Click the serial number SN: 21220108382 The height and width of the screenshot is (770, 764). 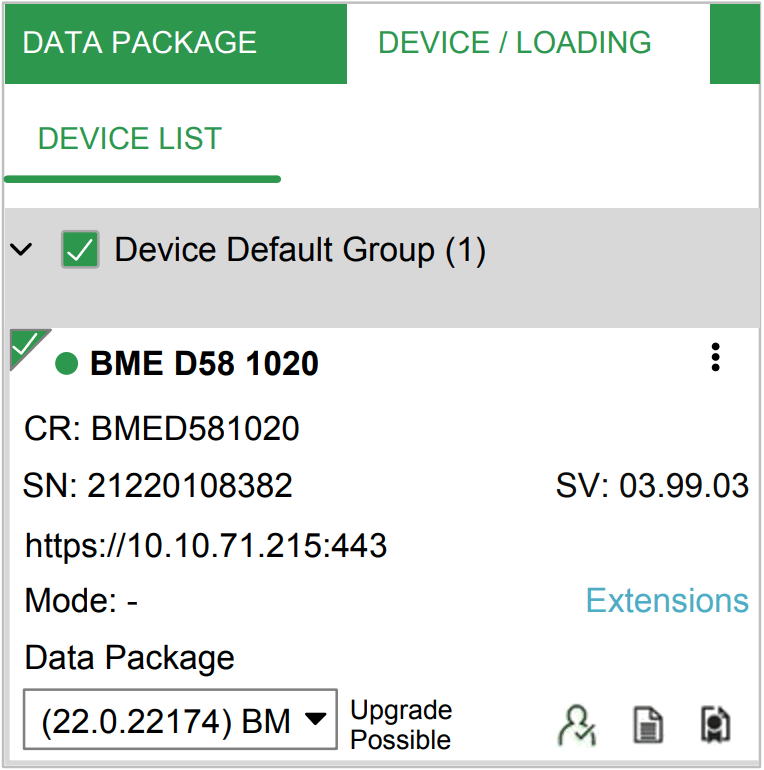158,486
